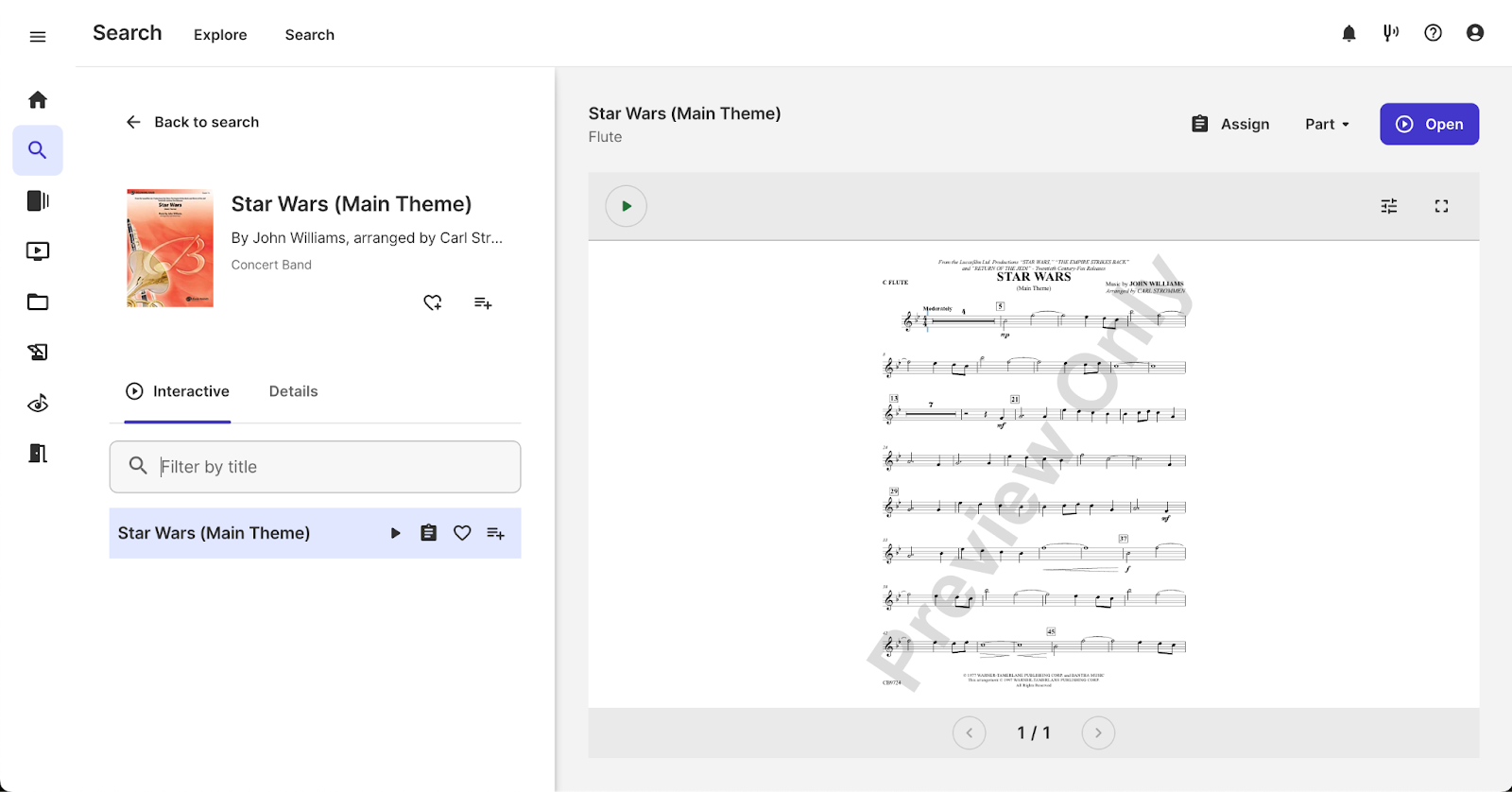This screenshot has width=1512, height=792.
Task: Open the folder sidebar icon
Action: tap(38, 302)
